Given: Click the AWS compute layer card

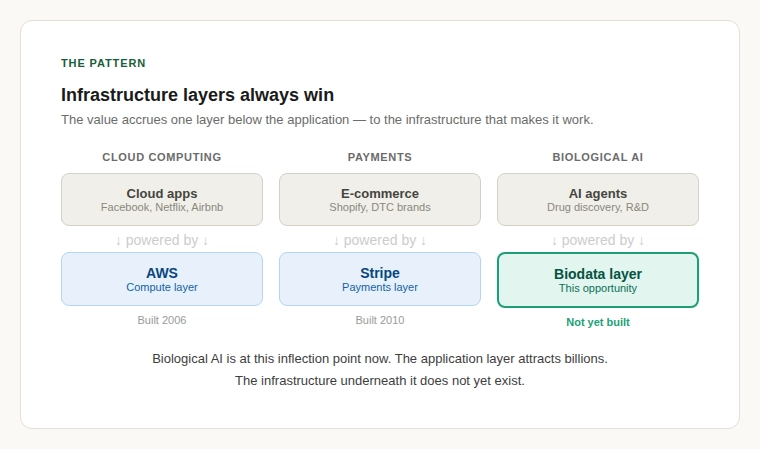Looking at the screenshot, I should pyautogui.click(x=162, y=279).
